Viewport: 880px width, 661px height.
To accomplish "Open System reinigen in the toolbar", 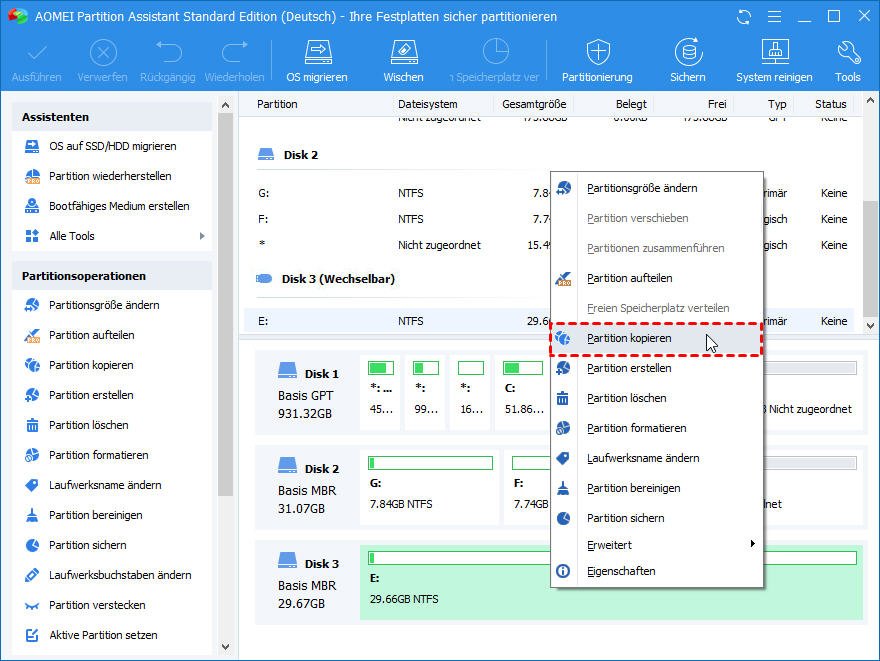I will click(774, 61).
